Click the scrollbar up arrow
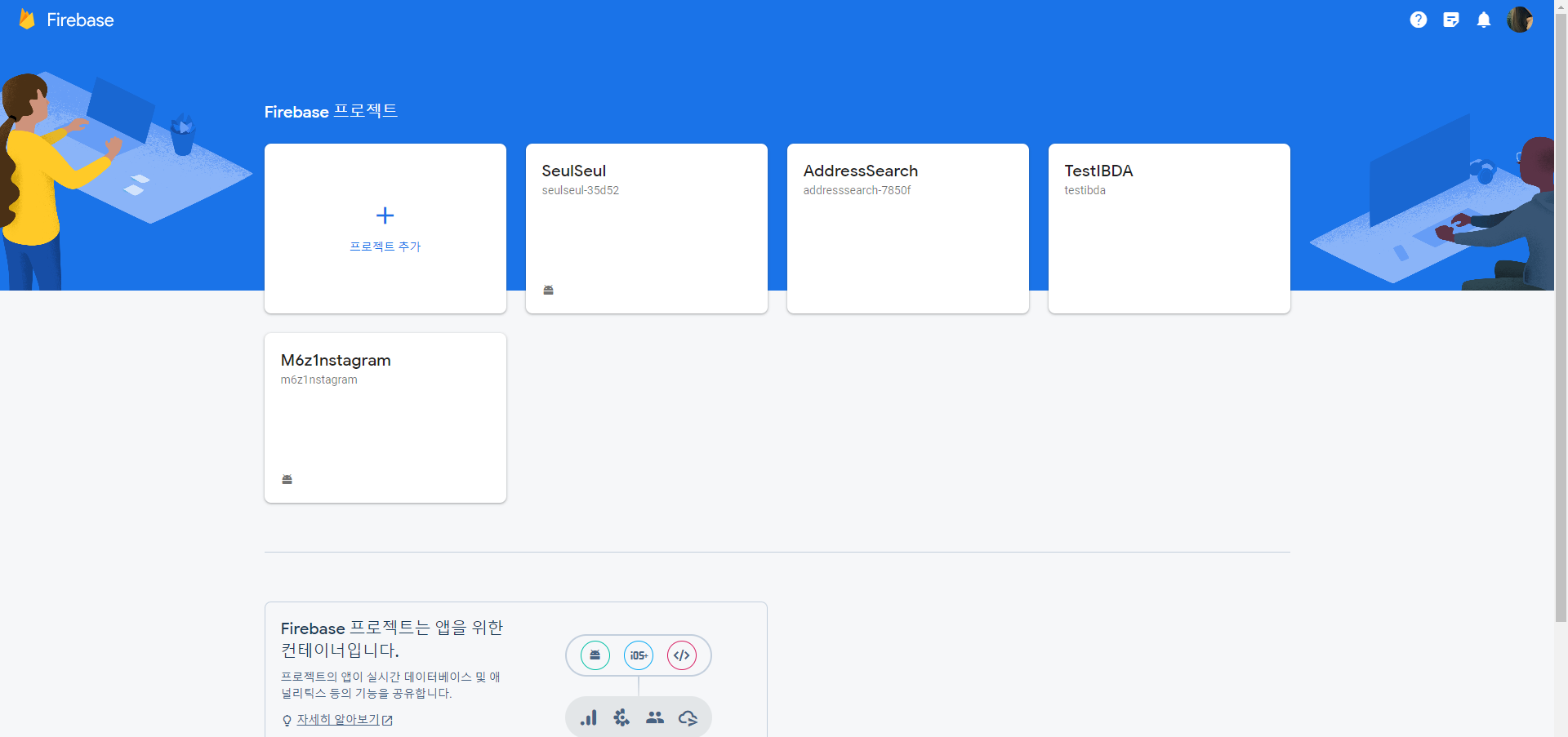 [1561, 7]
